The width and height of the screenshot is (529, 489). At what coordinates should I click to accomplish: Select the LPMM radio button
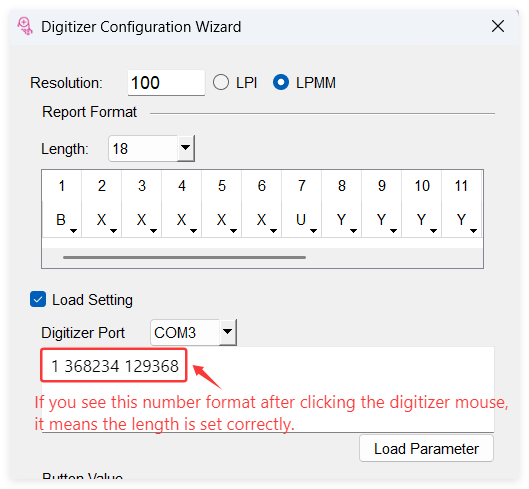(281, 82)
